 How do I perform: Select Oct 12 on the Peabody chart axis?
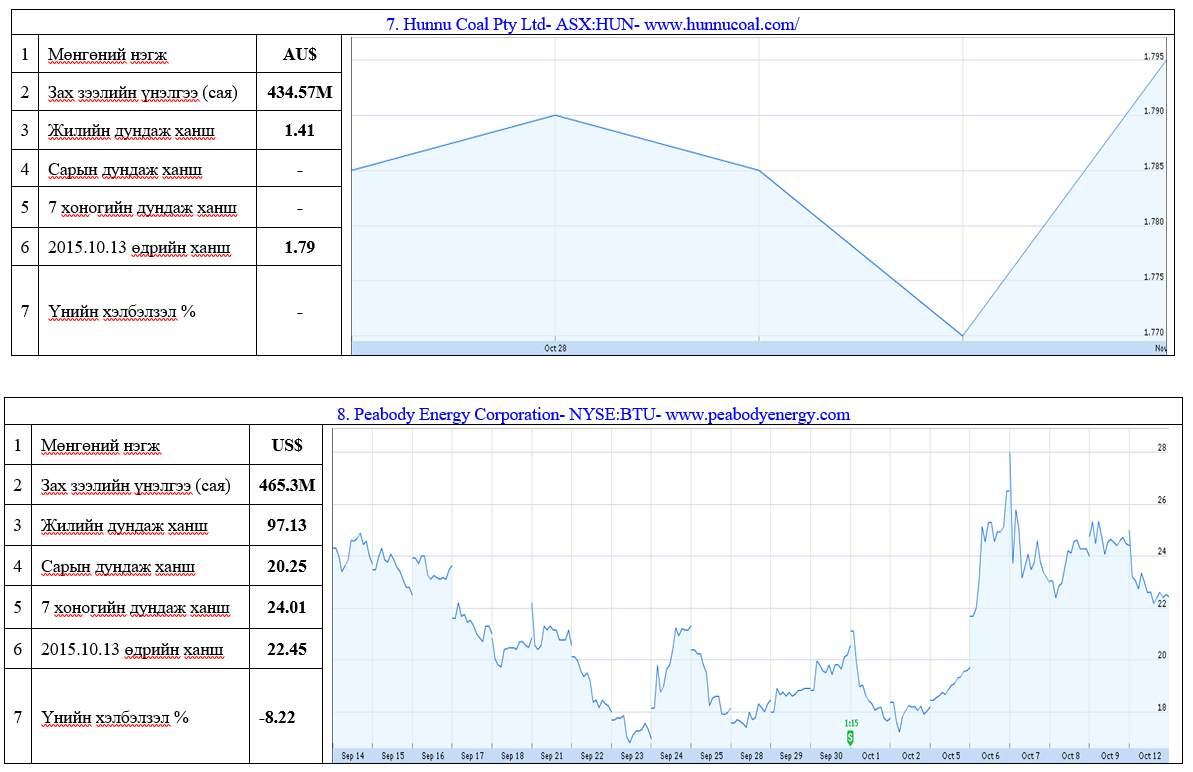pos(1150,756)
